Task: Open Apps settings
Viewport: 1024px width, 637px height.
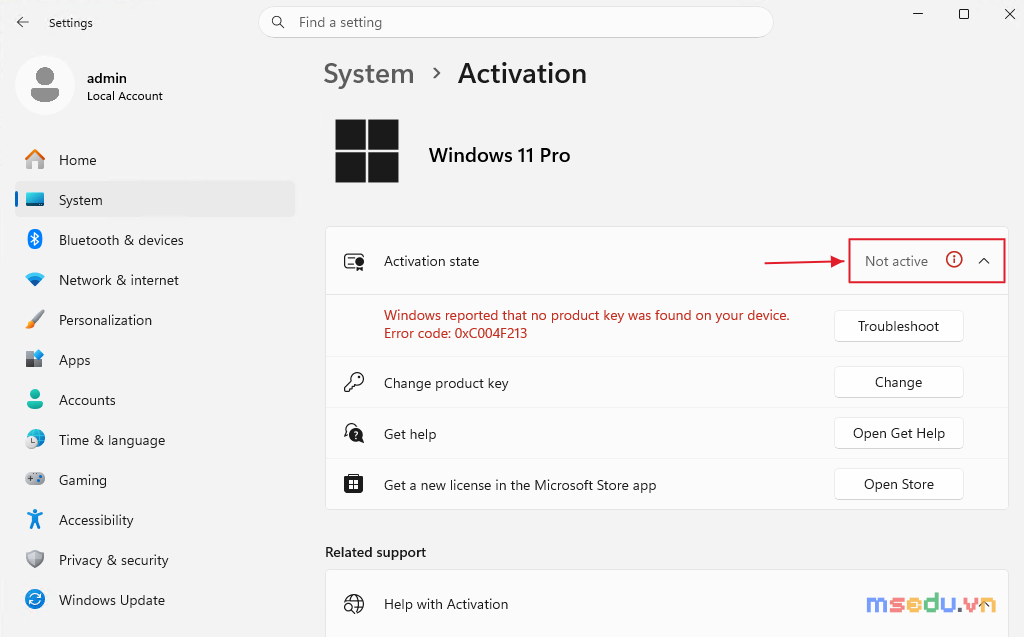Action: 155,359
